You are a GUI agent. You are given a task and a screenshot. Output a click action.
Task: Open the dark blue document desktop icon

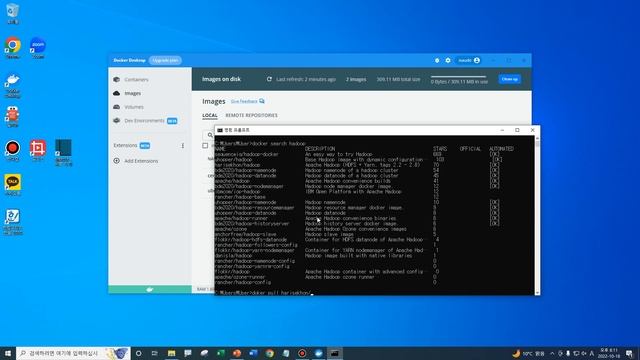[63, 152]
